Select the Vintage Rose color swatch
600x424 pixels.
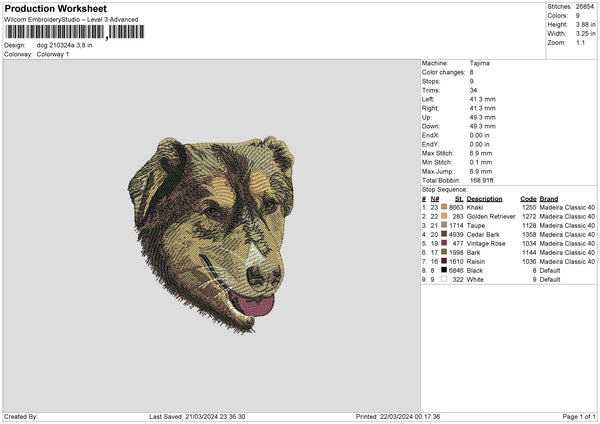pos(444,243)
